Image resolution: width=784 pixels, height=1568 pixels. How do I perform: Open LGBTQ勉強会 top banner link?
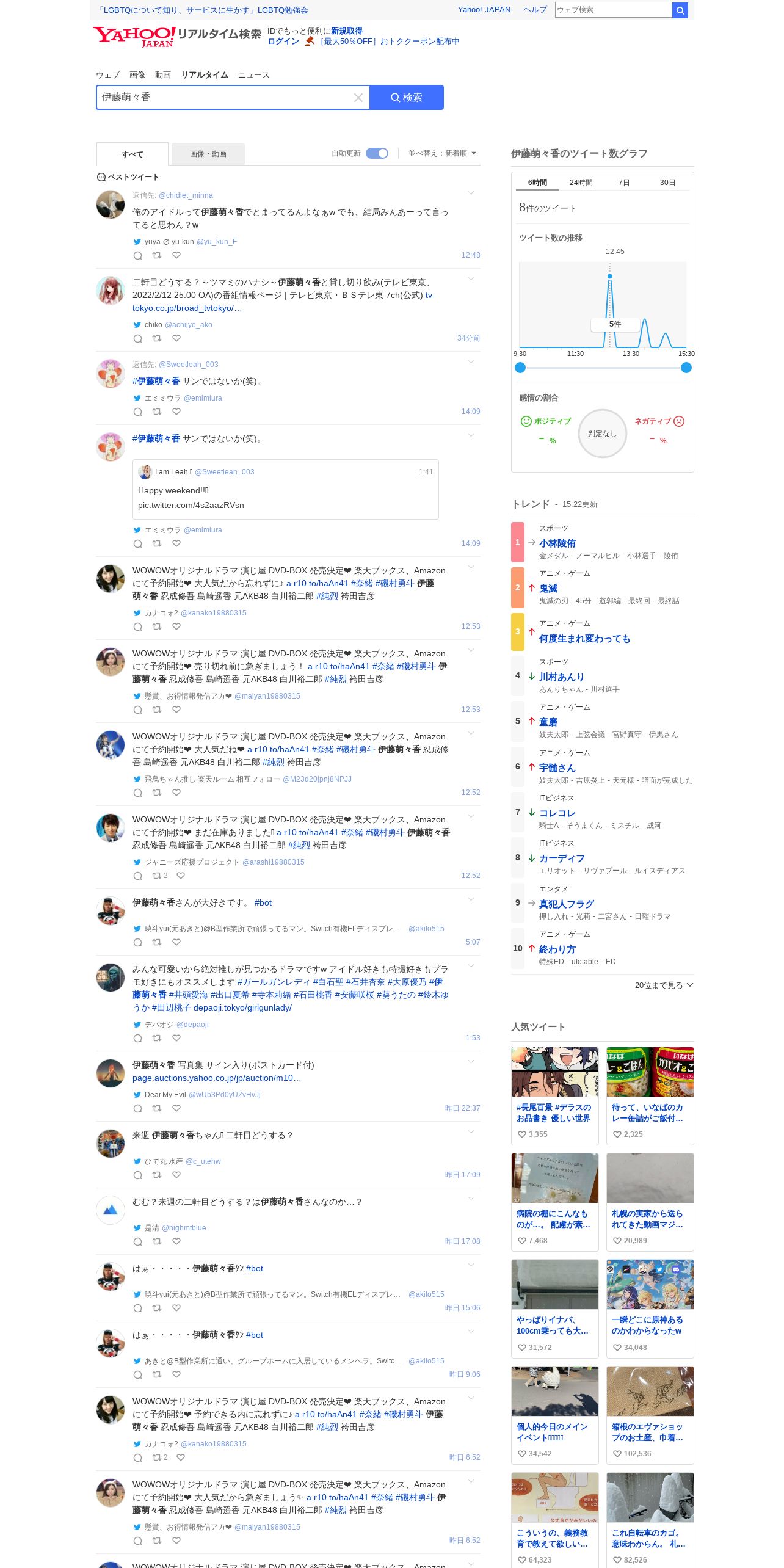[202, 10]
